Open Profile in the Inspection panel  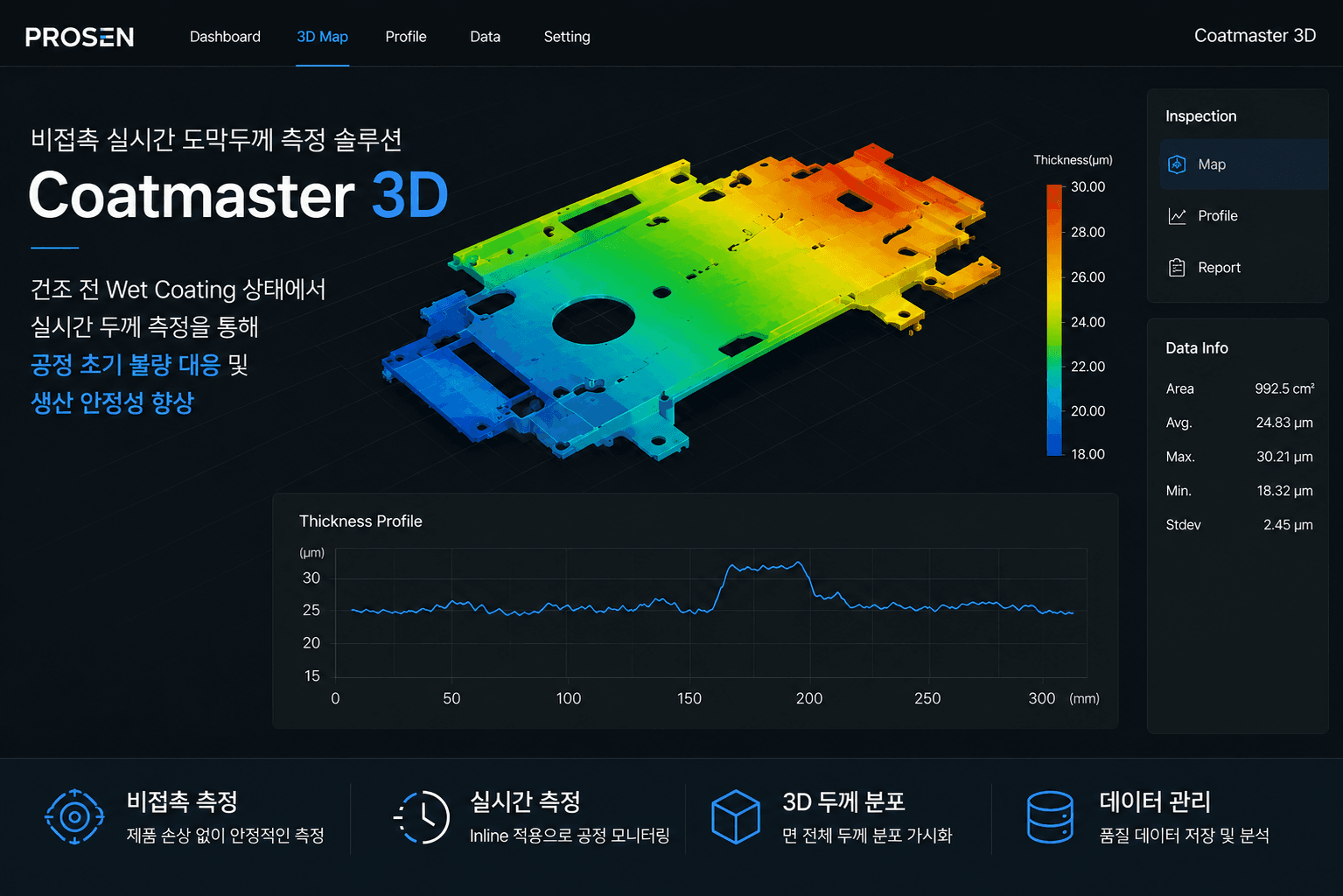tap(1244, 216)
